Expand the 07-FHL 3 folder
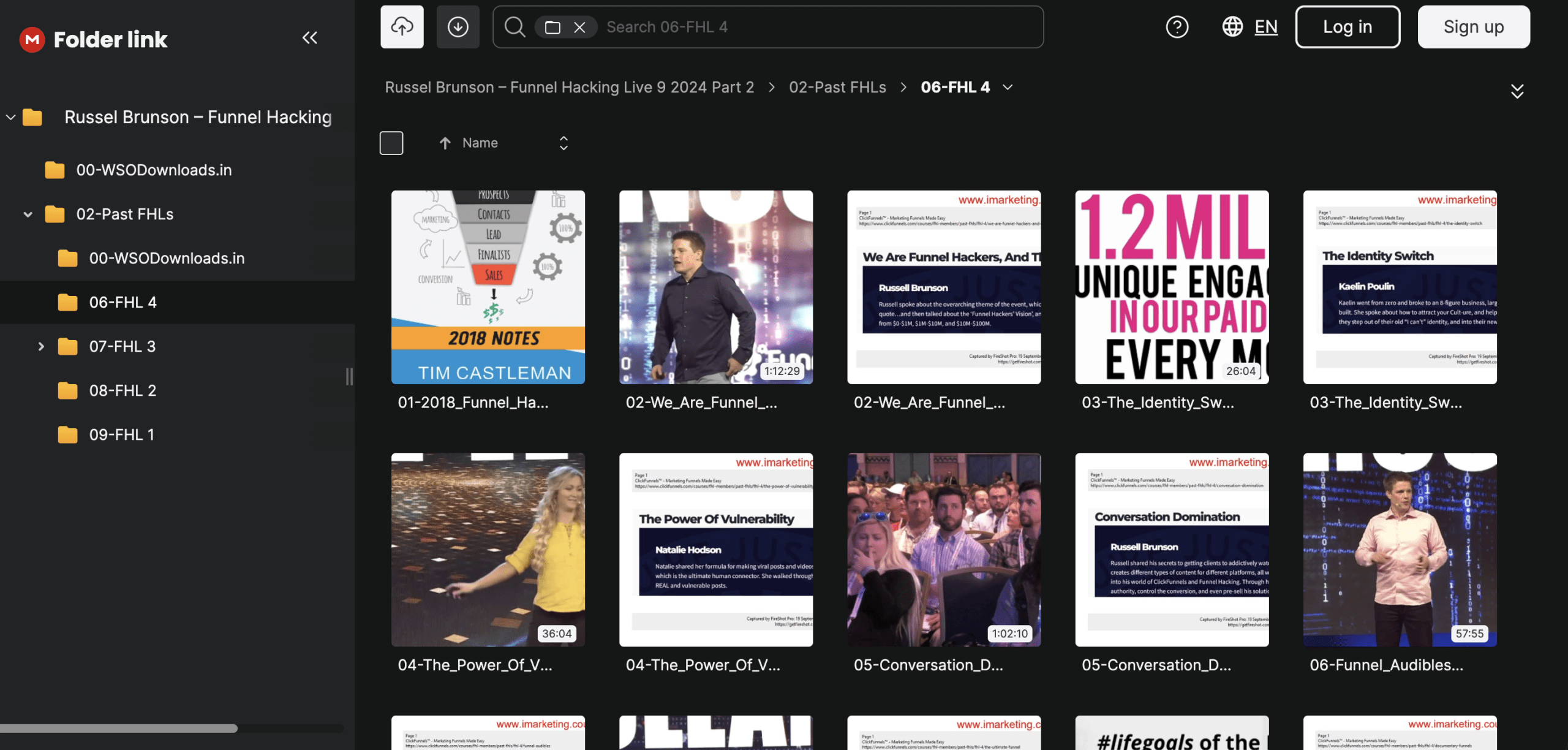The width and height of the screenshot is (1568, 750). pyautogui.click(x=41, y=346)
